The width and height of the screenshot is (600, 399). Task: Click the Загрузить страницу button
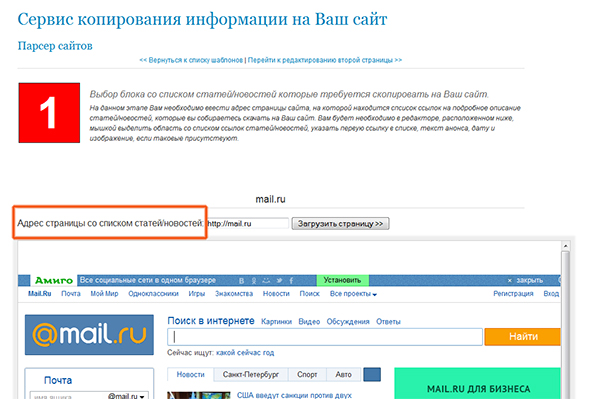pyautogui.click(x=340, y=224)
